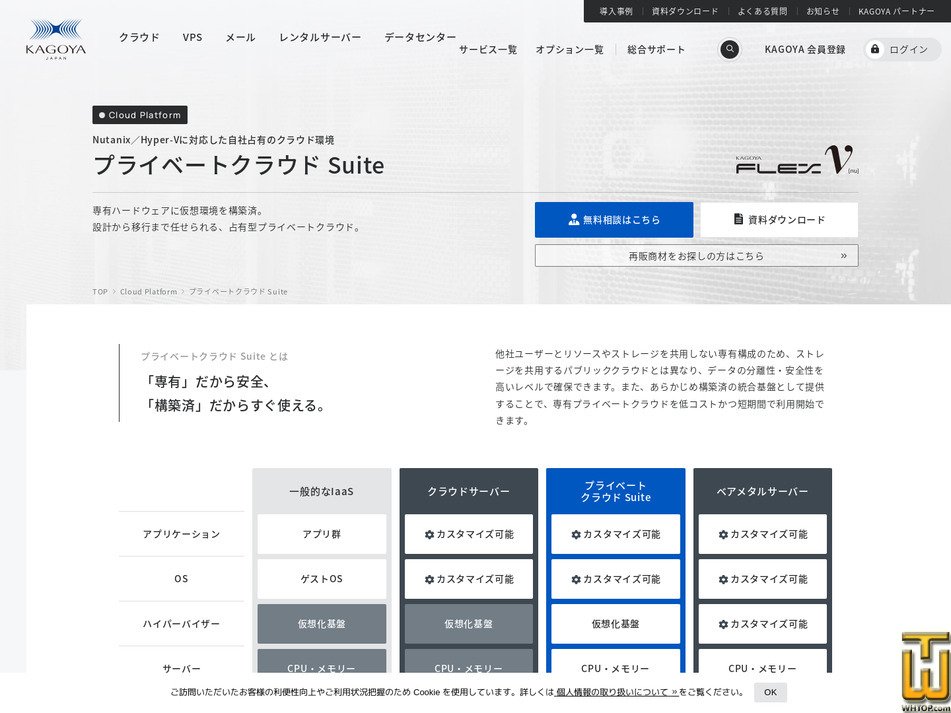Open お知らせ link
Viewport: 951px width, 713px height.
tap(822, 11)
